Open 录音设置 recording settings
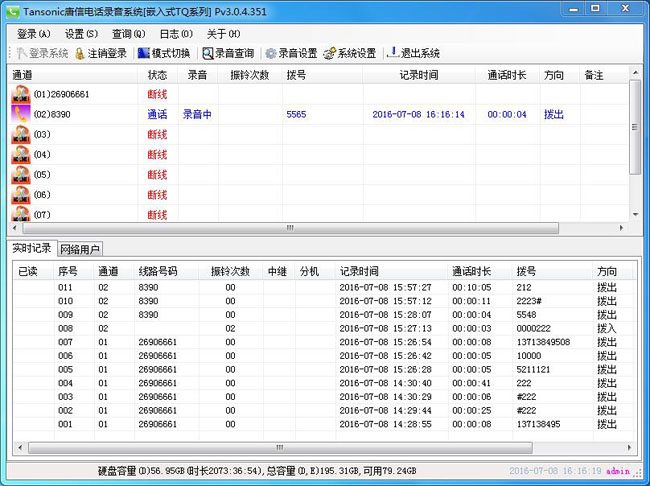 pos(271,53)
